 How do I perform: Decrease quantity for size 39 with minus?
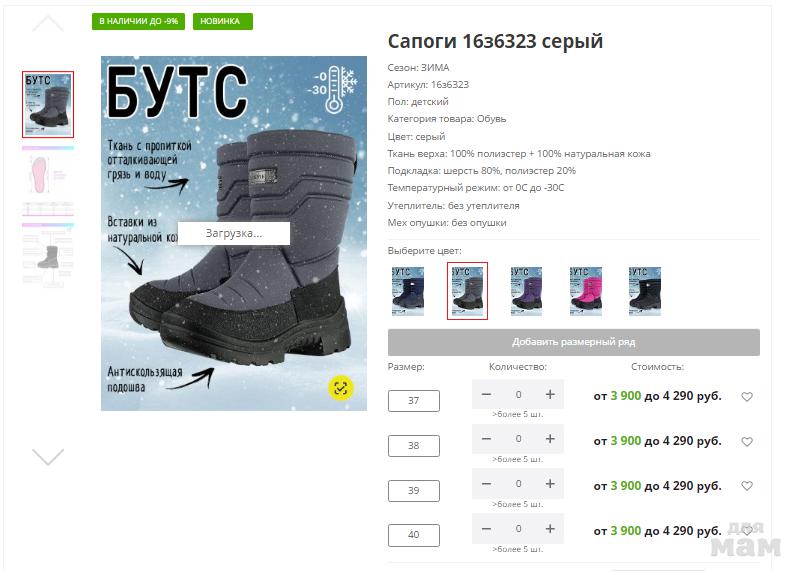pyautogui.click(x=486, y=484)
